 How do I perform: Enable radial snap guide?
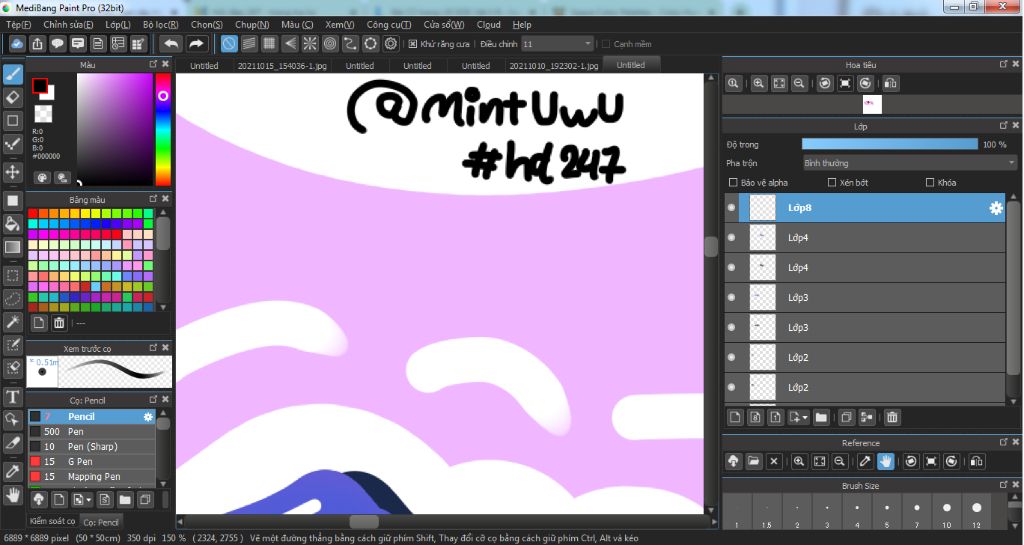310,44
